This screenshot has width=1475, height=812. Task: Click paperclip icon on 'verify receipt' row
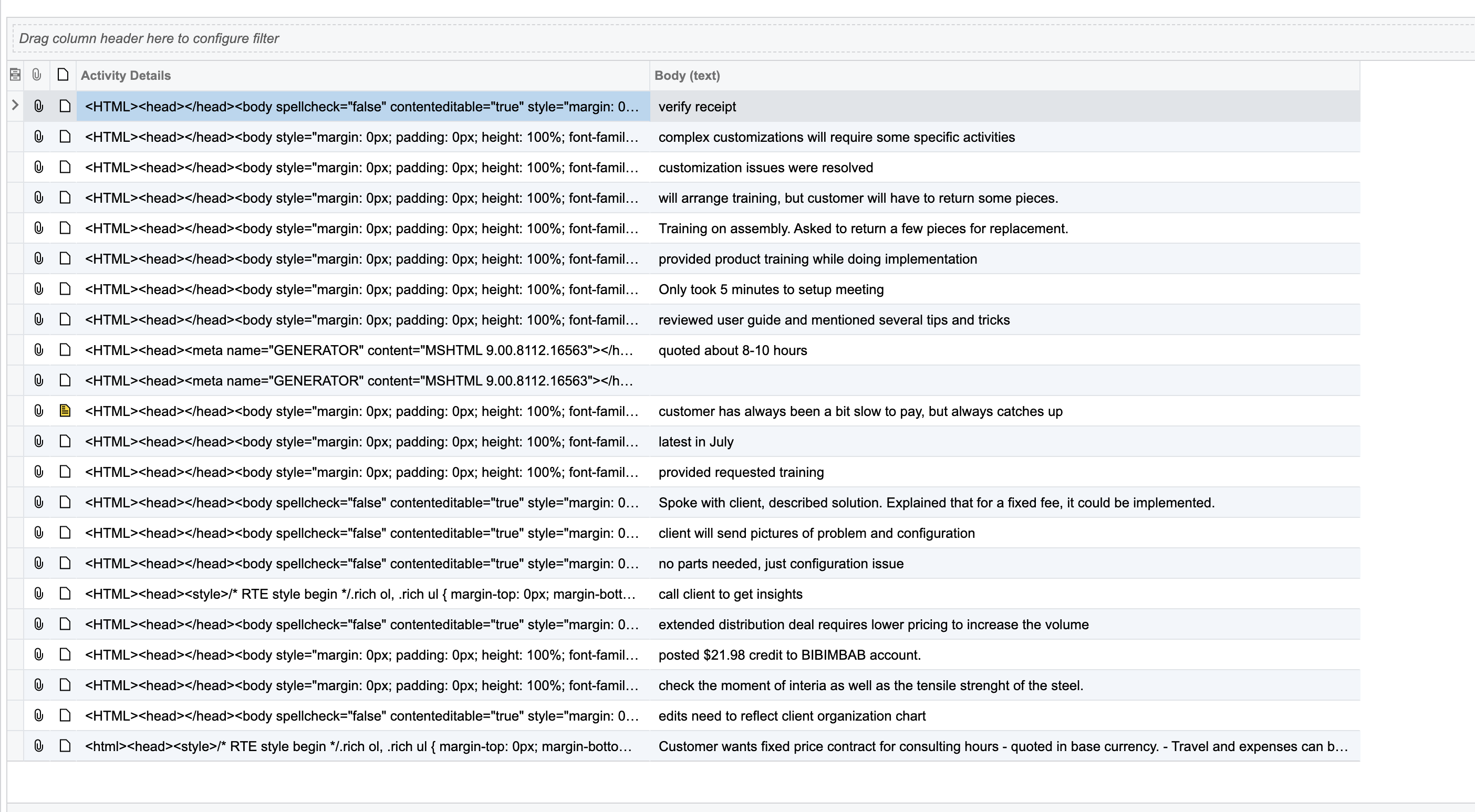pyautogui.click(x=38, y=106)
